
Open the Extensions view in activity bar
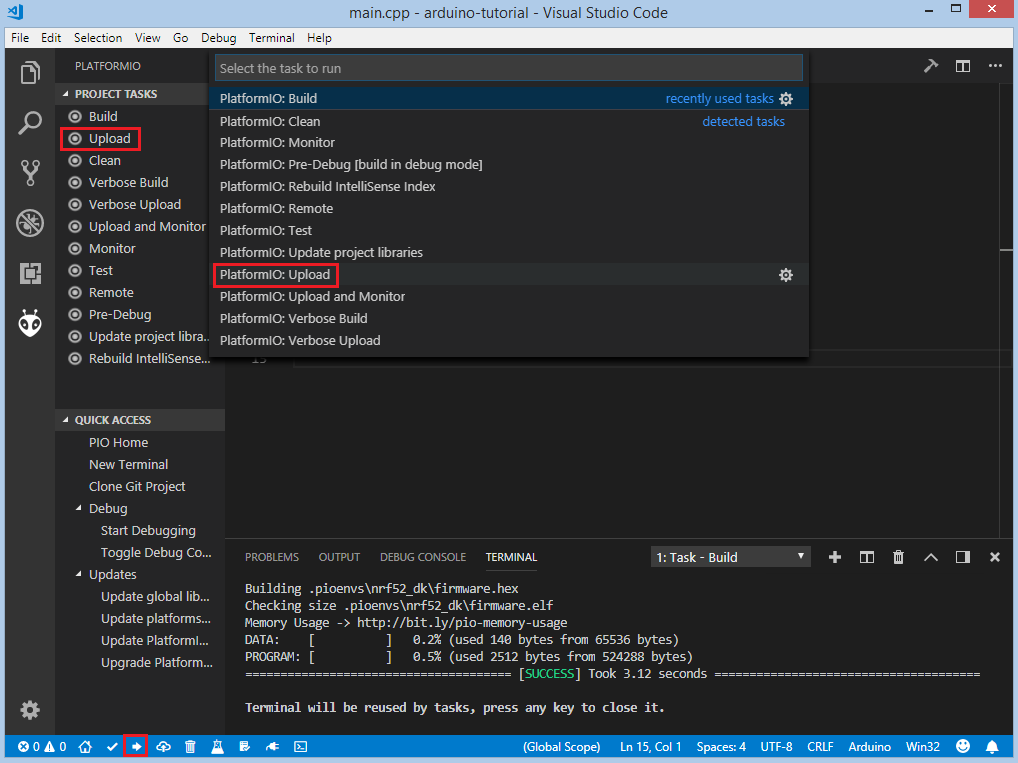tap(30, 273)
